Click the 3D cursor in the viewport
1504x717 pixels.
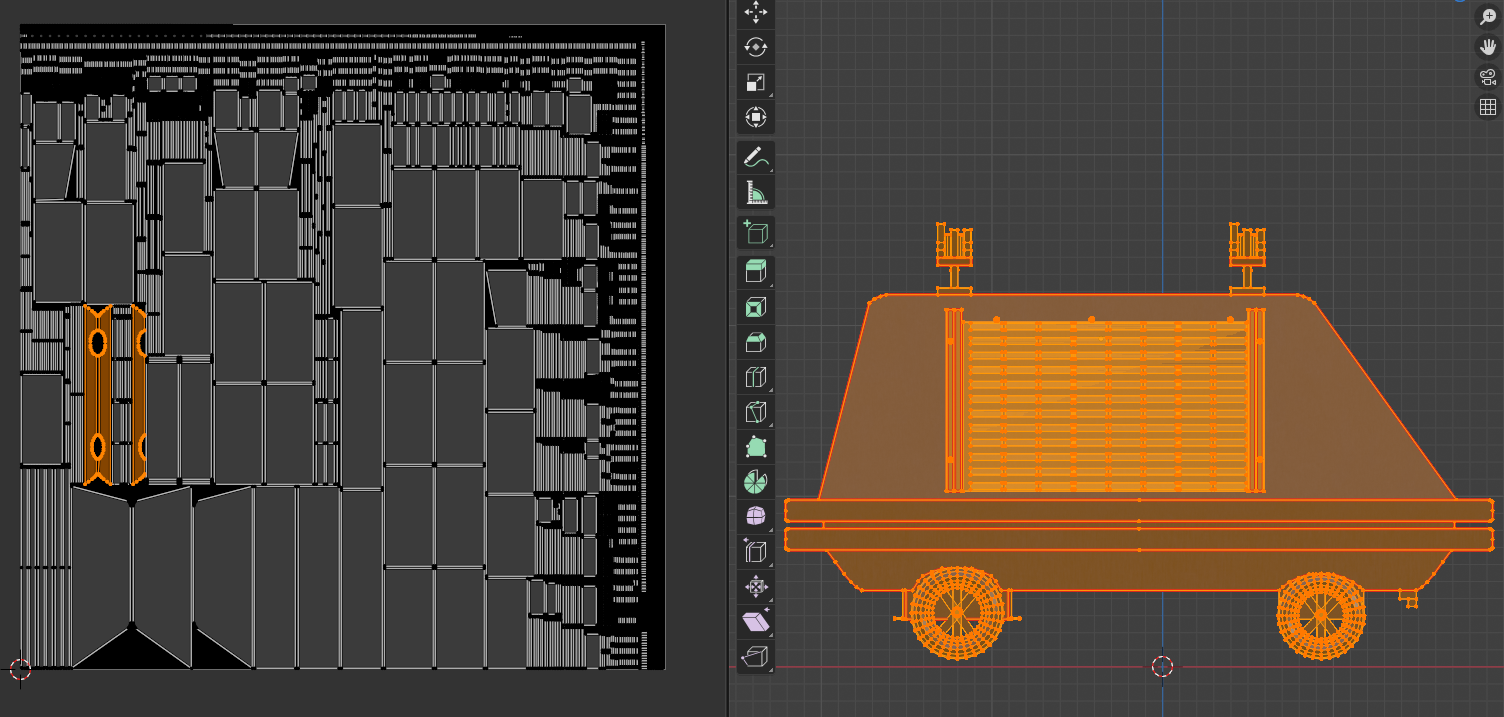[x=1161, y=666]
